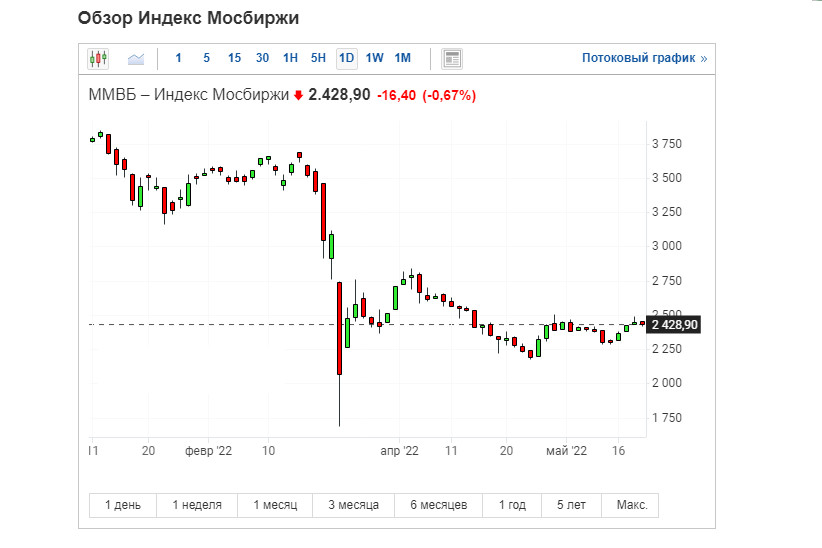
Task: Choose the 1H interval
Action: coord(290,58)
